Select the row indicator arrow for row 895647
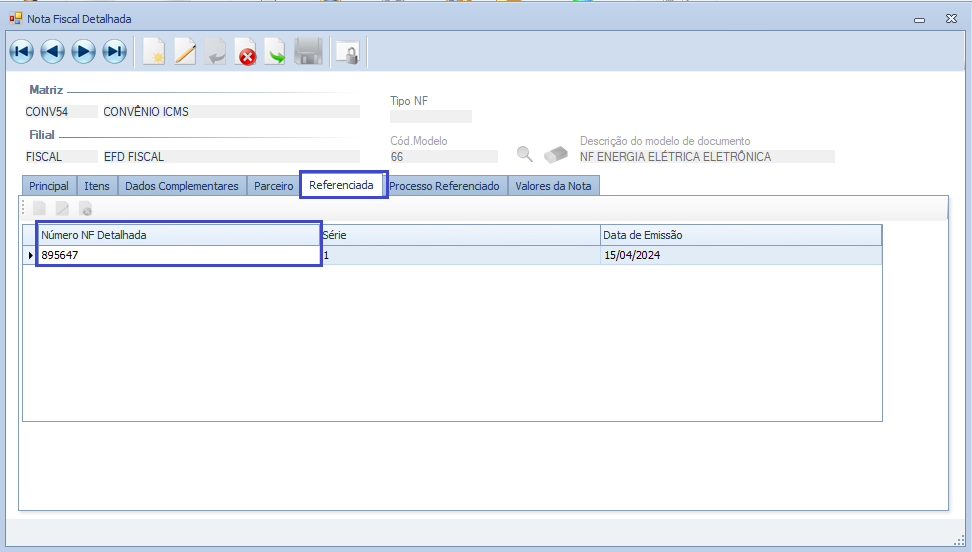 (30, 255)
